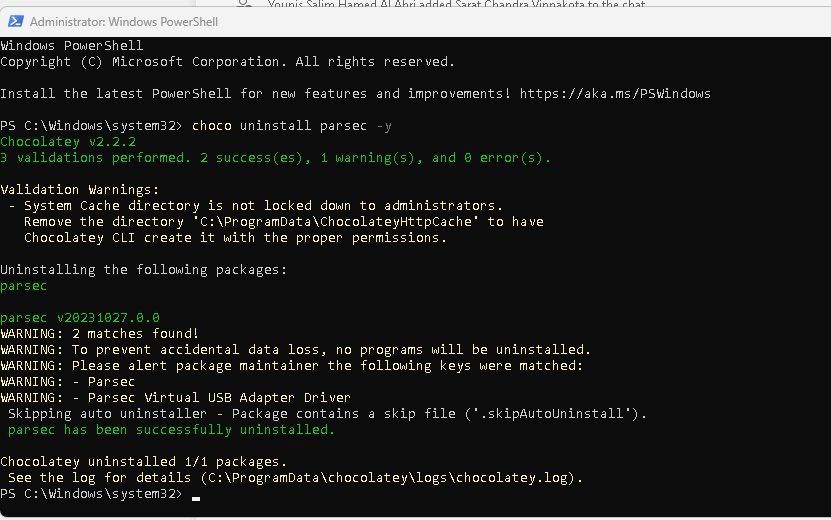The width and height of the screenshot is (831, 520).
Task: Click the ChocolateyHttpCache directory path
Action: coord(335,222)
